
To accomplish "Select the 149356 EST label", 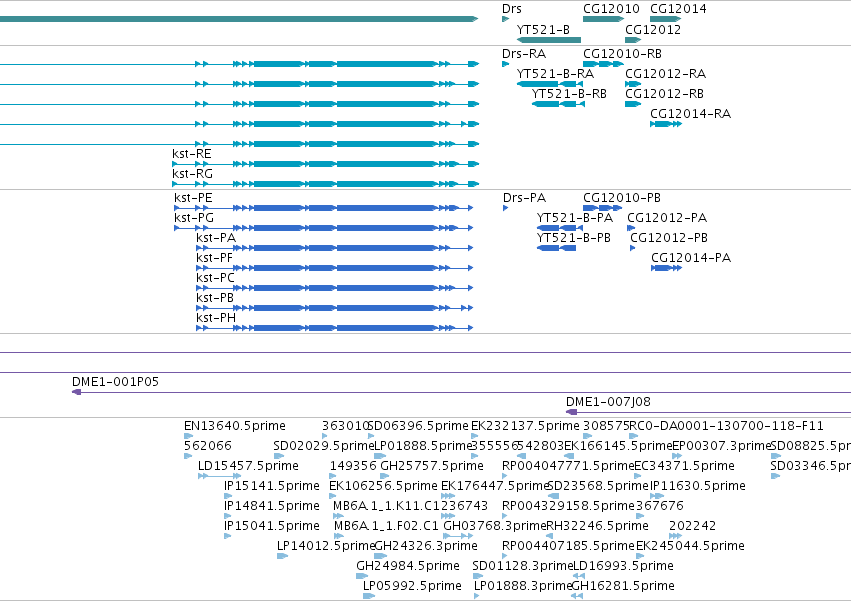I will [353, 466].
